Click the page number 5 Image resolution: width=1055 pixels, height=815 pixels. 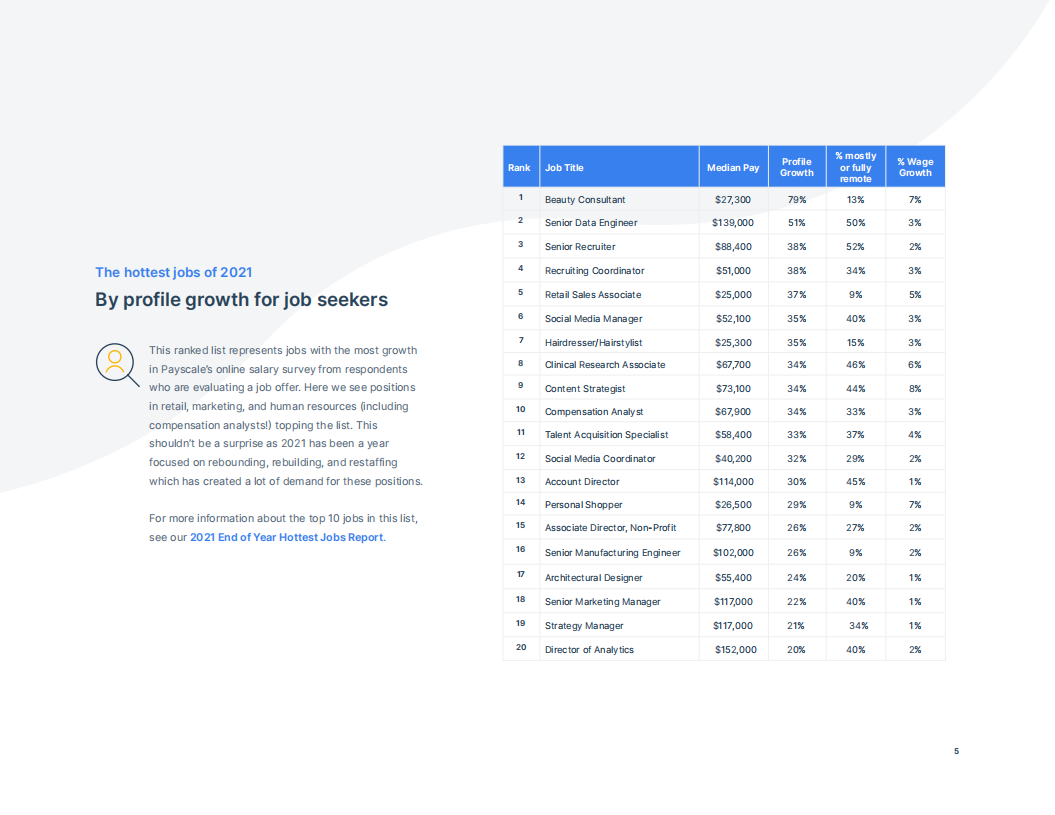956,751
